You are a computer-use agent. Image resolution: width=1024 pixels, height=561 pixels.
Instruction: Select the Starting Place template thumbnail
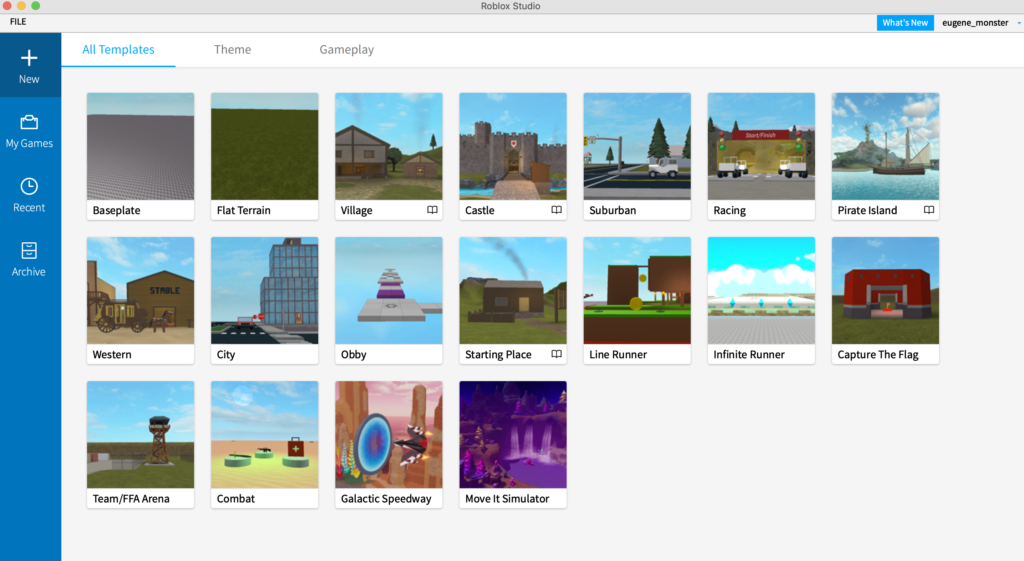[513, 291]
